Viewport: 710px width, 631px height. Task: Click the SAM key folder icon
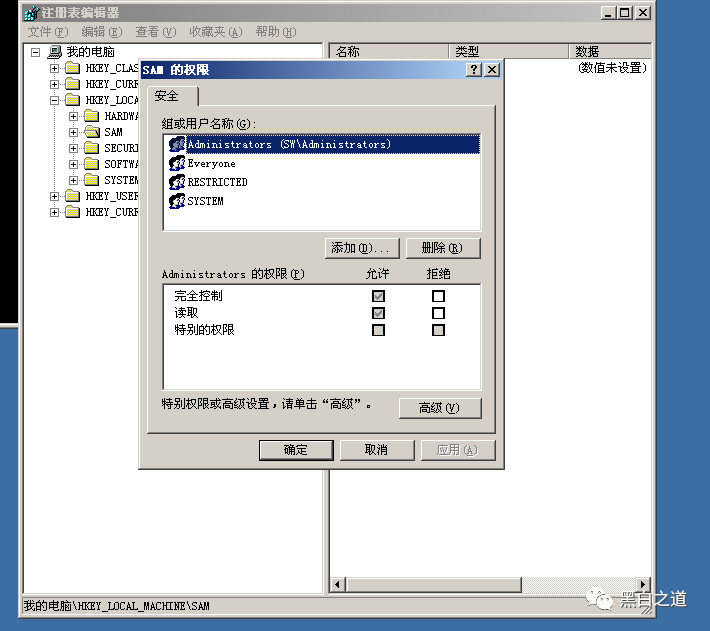[x=91, y=132]
